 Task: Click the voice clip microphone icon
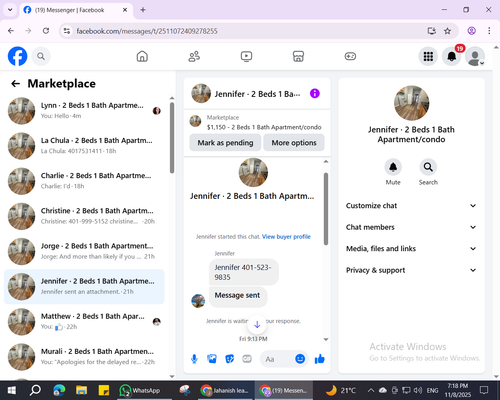(194, 359)
